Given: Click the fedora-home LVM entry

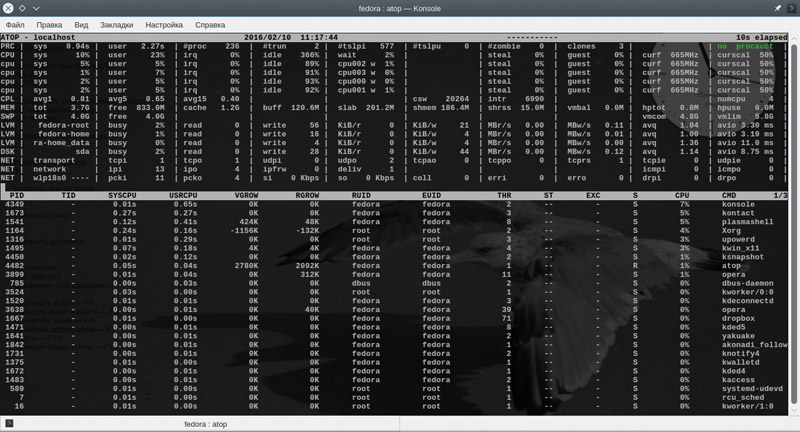Looking at the screenshot, I should [63, 134].
